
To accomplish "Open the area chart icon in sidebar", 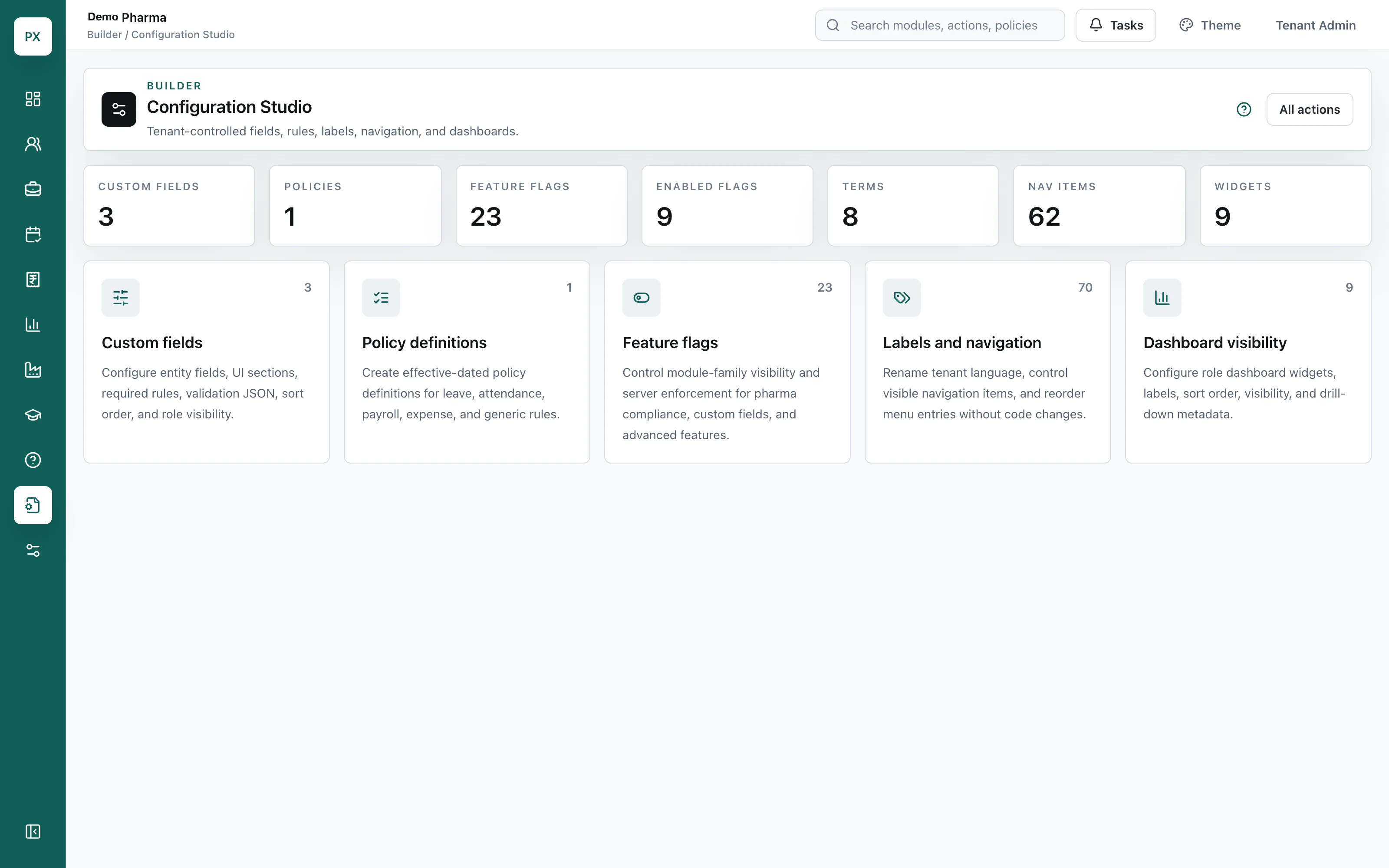I will click(x=33, y=370).
